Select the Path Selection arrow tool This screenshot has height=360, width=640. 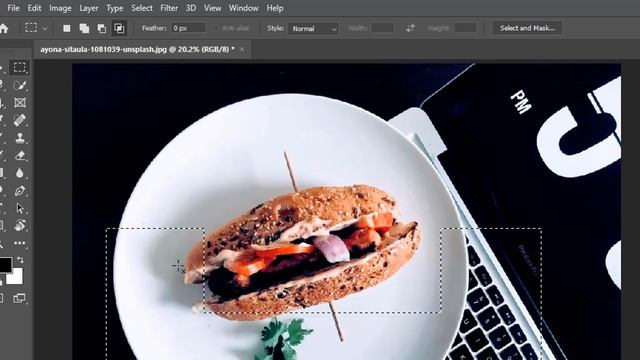(20, 208)
